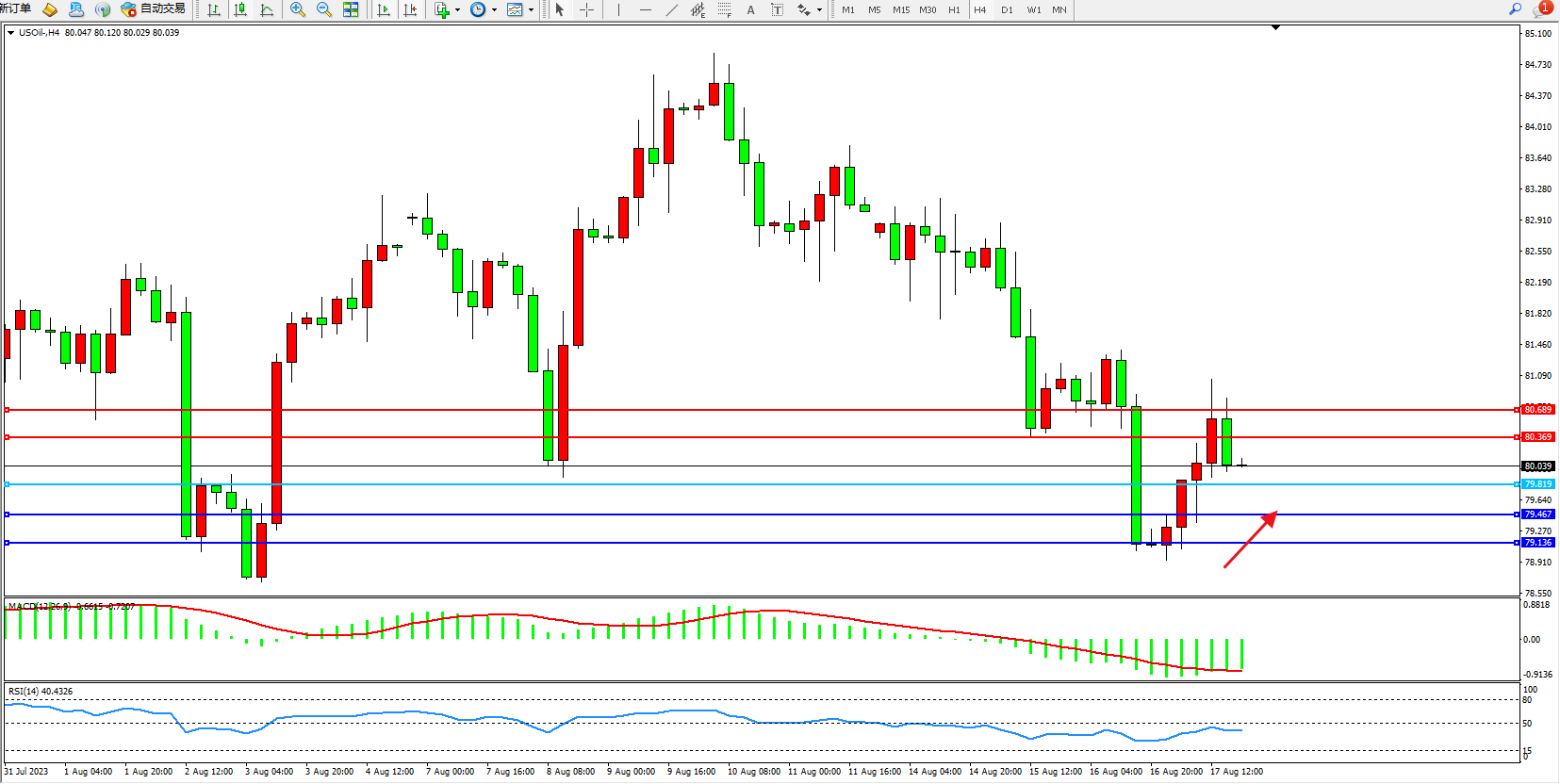Select the red 80.689 price level line

coord(754,410)
